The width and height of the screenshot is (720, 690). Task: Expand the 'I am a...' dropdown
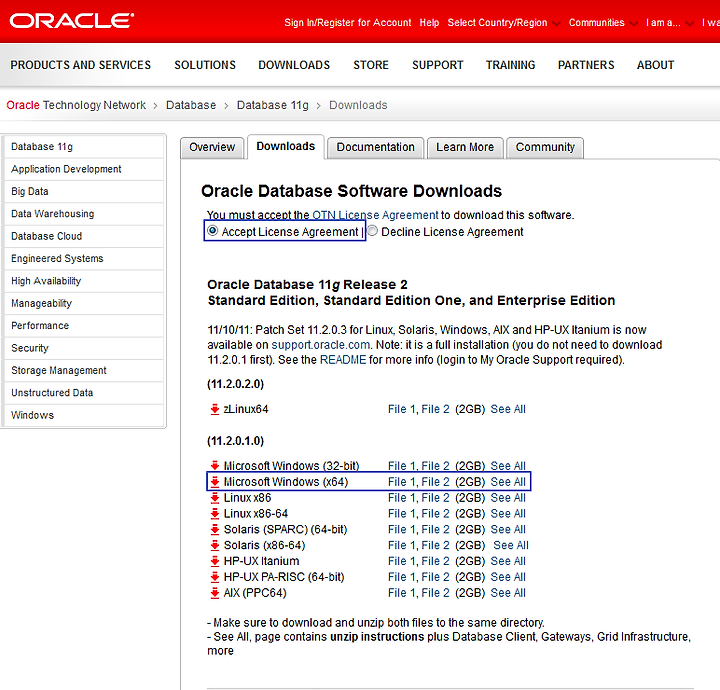(689, 23)
